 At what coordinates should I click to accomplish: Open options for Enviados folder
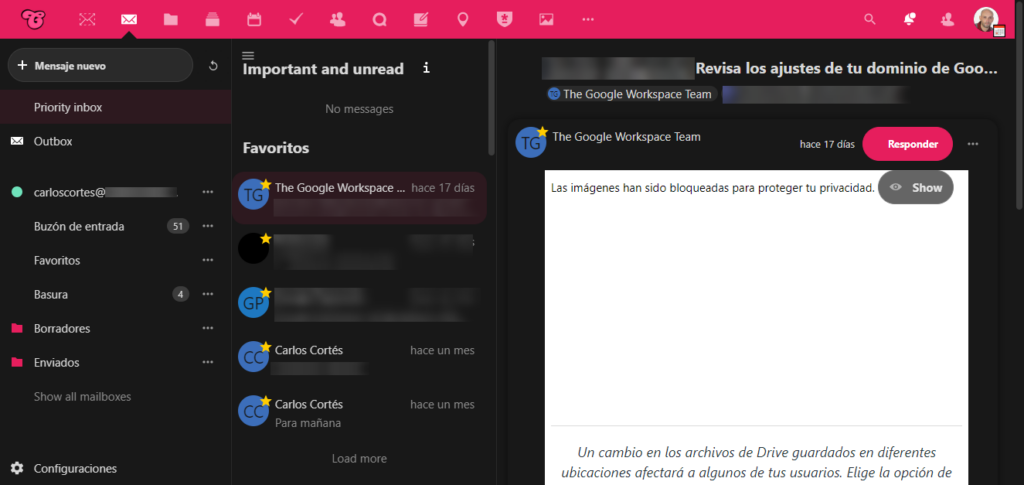pyautogui.click(x=208, y=362)
